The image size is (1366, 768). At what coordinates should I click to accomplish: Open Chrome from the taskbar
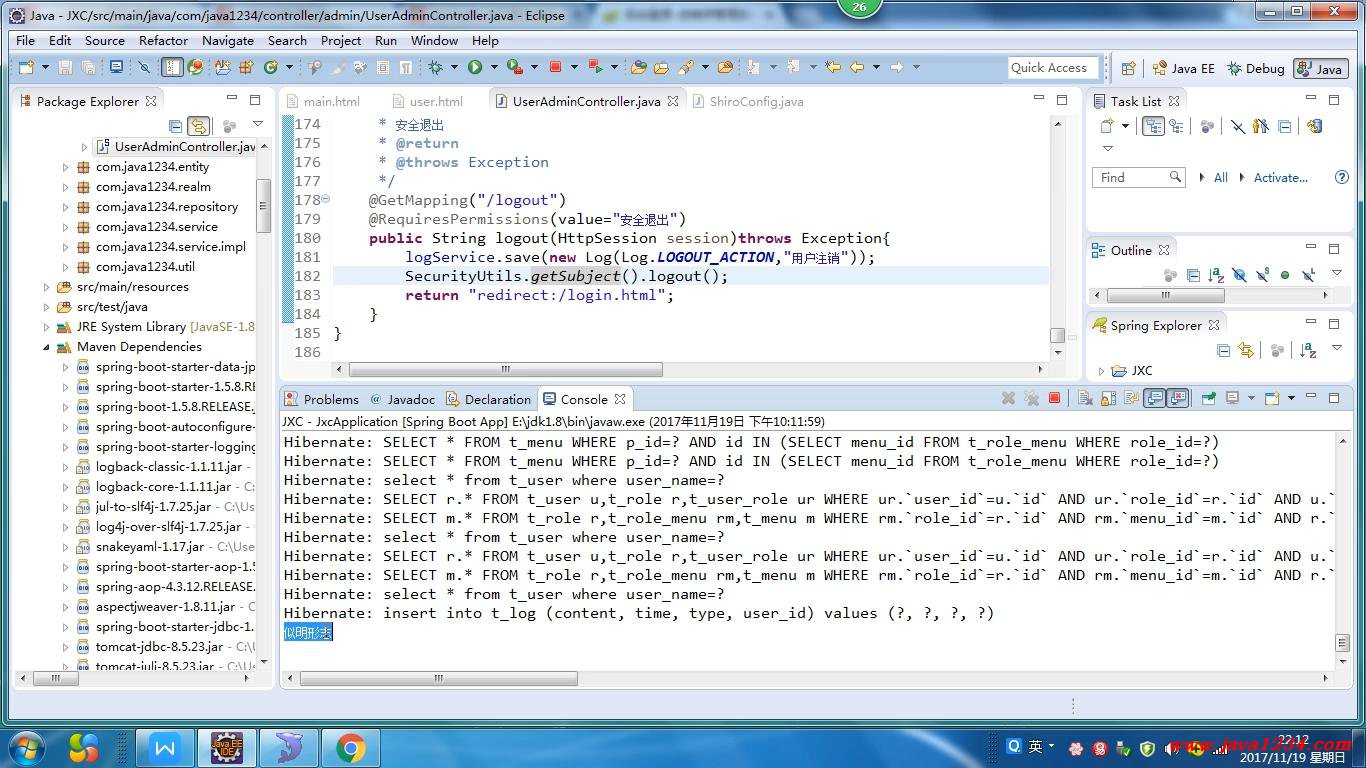pos(349,747)
